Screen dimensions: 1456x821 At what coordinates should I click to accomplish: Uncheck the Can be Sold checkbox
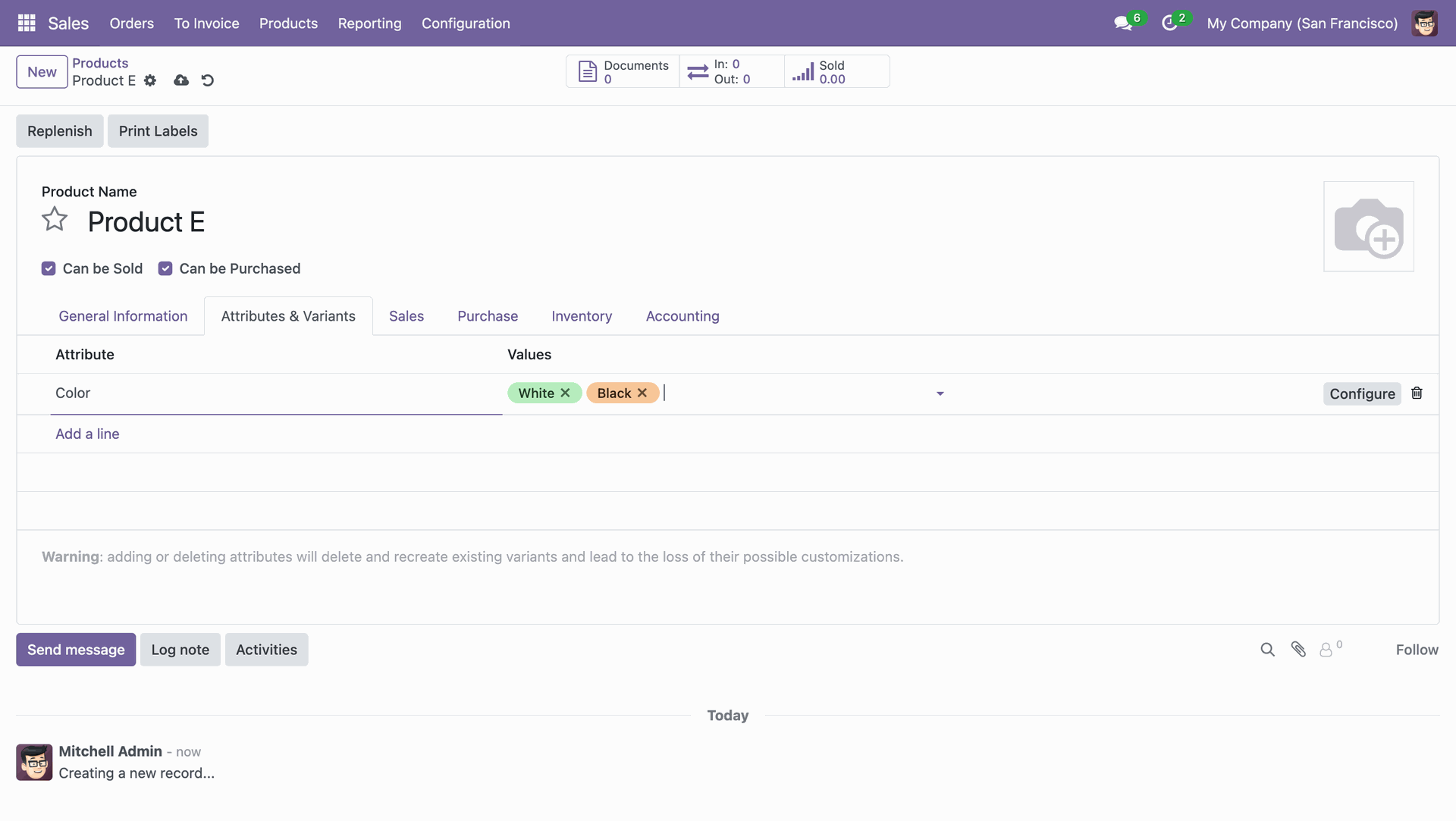(x=49, y=268)
